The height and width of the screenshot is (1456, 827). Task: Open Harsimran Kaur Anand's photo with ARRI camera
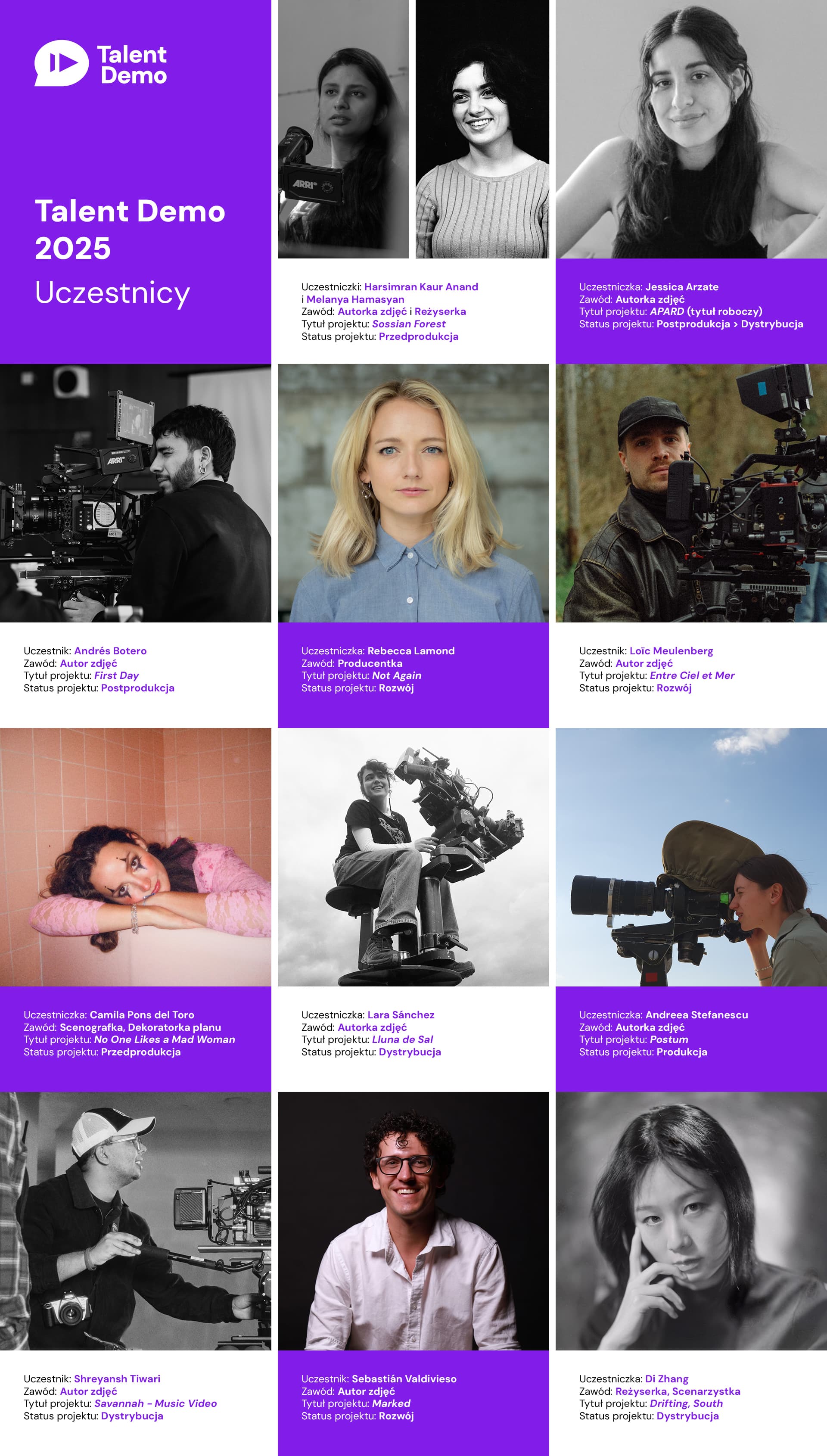[x=343, y=130]
